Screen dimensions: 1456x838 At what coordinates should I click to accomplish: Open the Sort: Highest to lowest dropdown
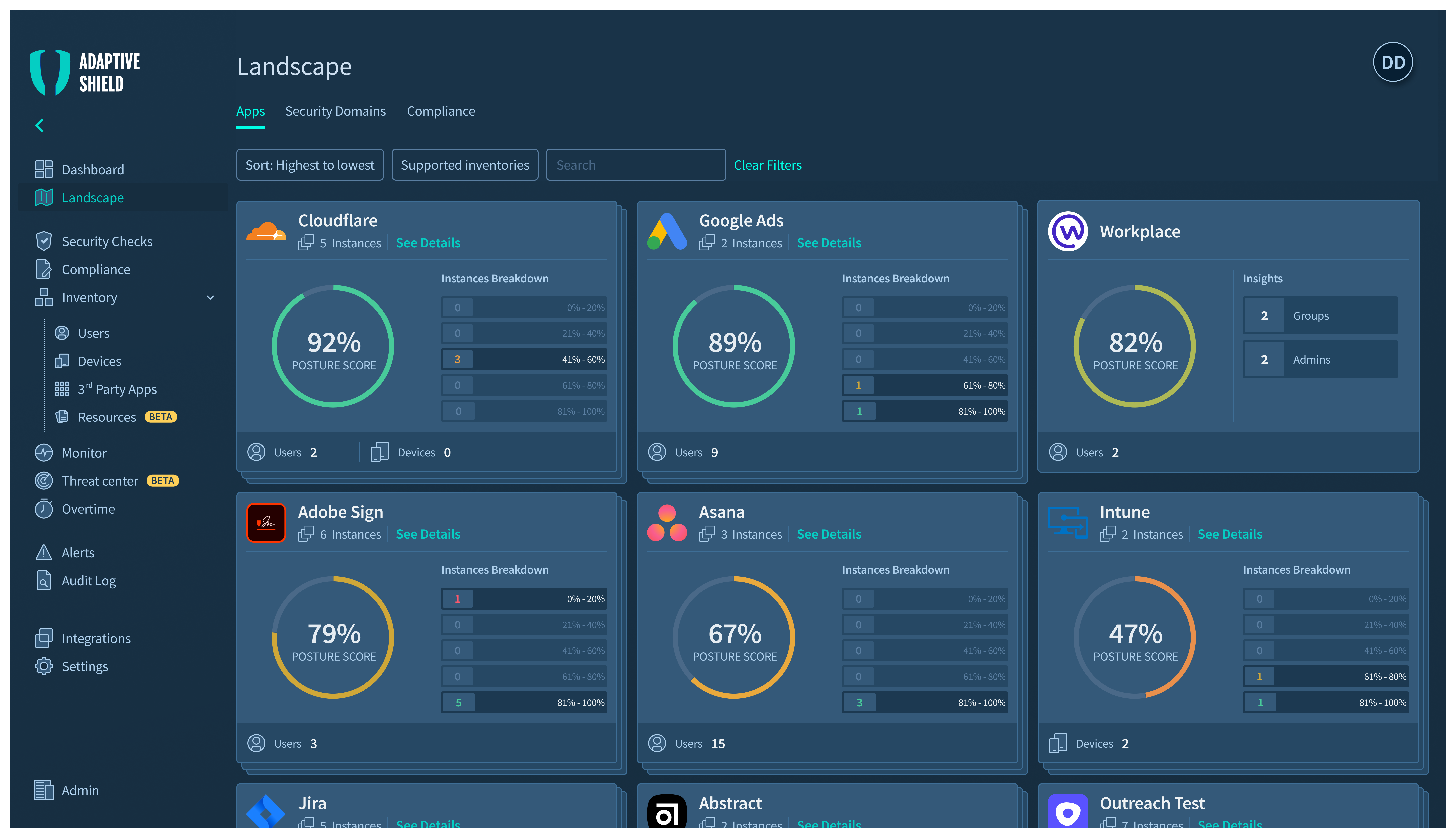point(310,165)
